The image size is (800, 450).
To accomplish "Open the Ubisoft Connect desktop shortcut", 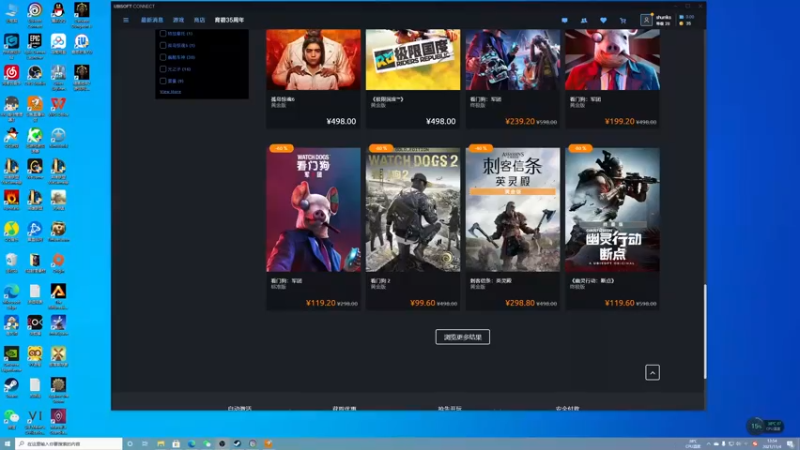I will (x=35, y=13).
